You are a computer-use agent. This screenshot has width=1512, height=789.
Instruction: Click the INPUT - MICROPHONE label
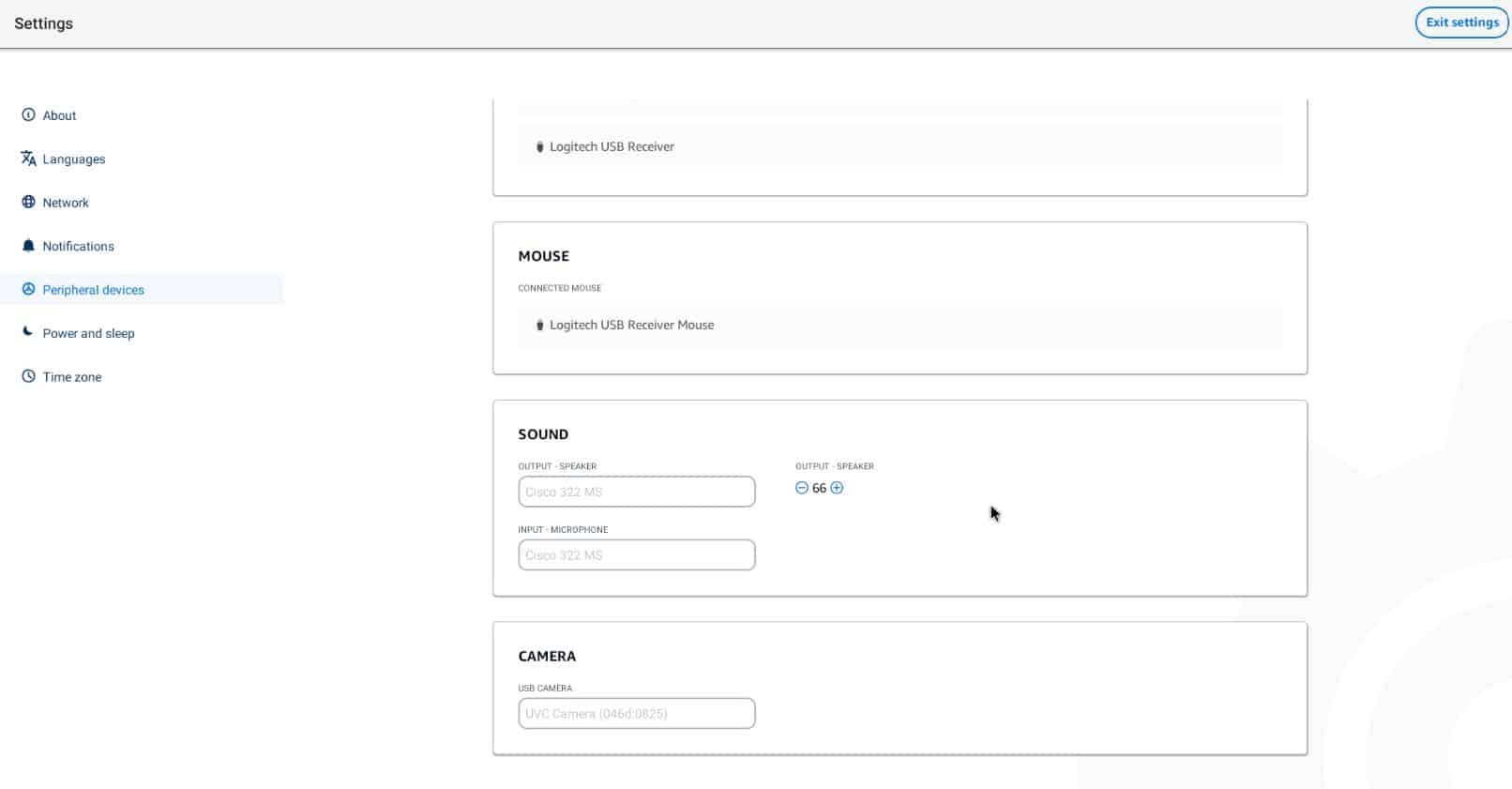click(563, 530)
